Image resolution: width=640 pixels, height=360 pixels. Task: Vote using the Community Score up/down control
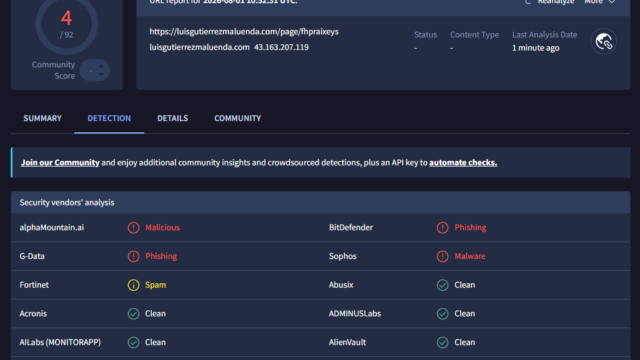(x=95, y=70)
